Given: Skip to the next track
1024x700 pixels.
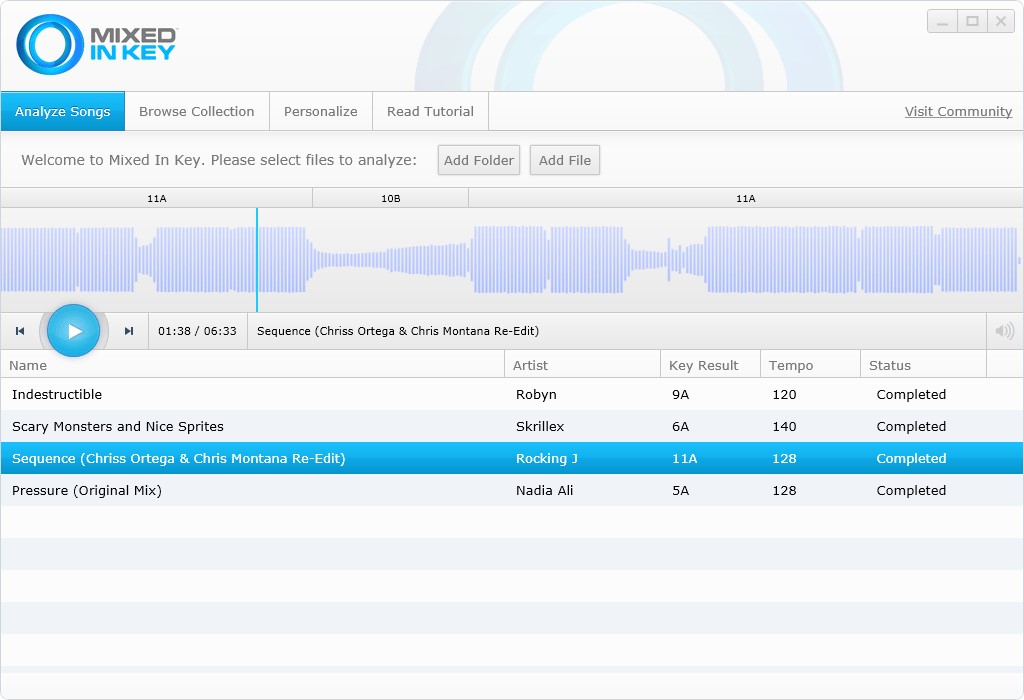Looking at the screenshot, I should (x=129, y=331).
